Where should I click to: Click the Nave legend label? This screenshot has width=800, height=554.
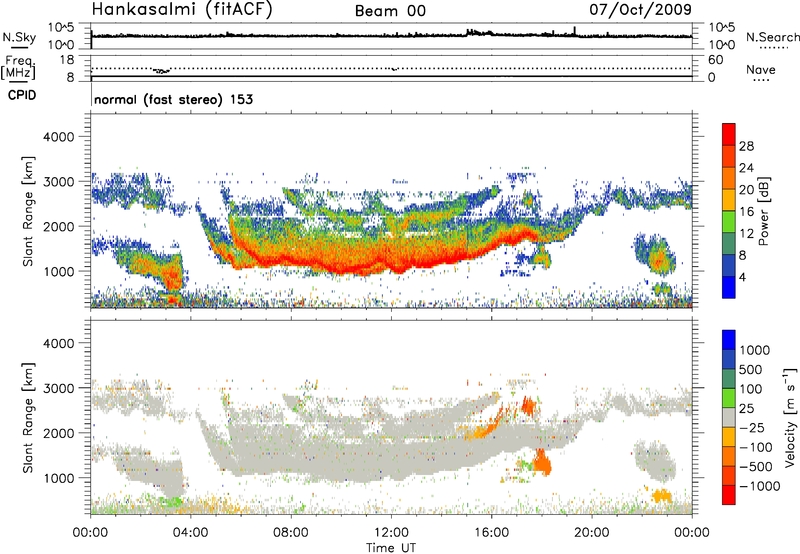click(761, 70)
